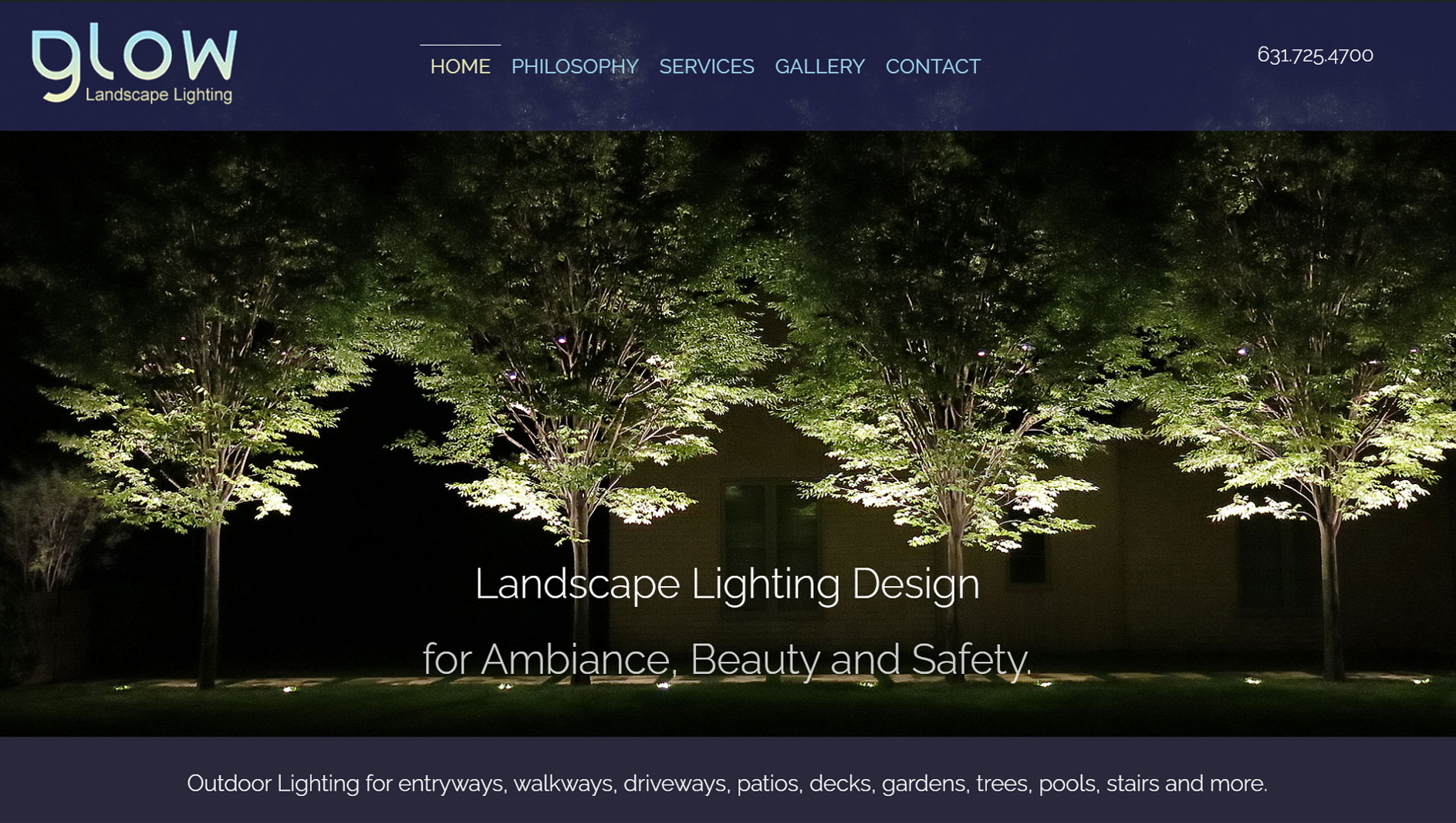
Task: Open the SERVICES menu item
Action: tap(706, 66)
